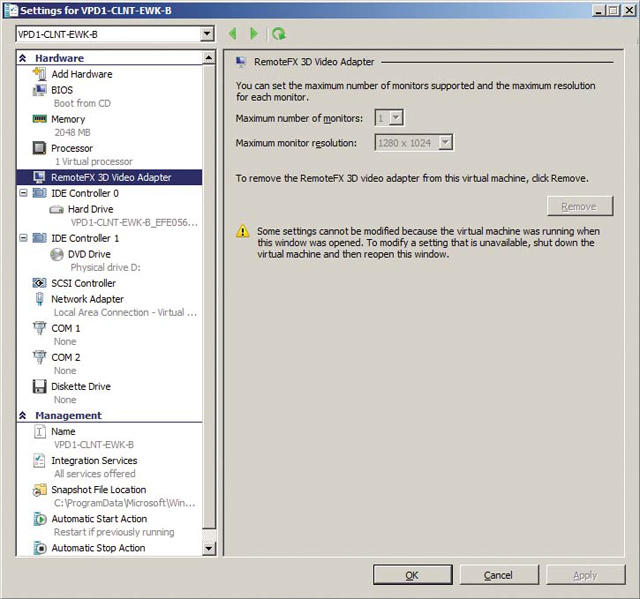Click the settings list scroll down arrow
The width and height of the screenshot is (640, 599).
point(209,548)
